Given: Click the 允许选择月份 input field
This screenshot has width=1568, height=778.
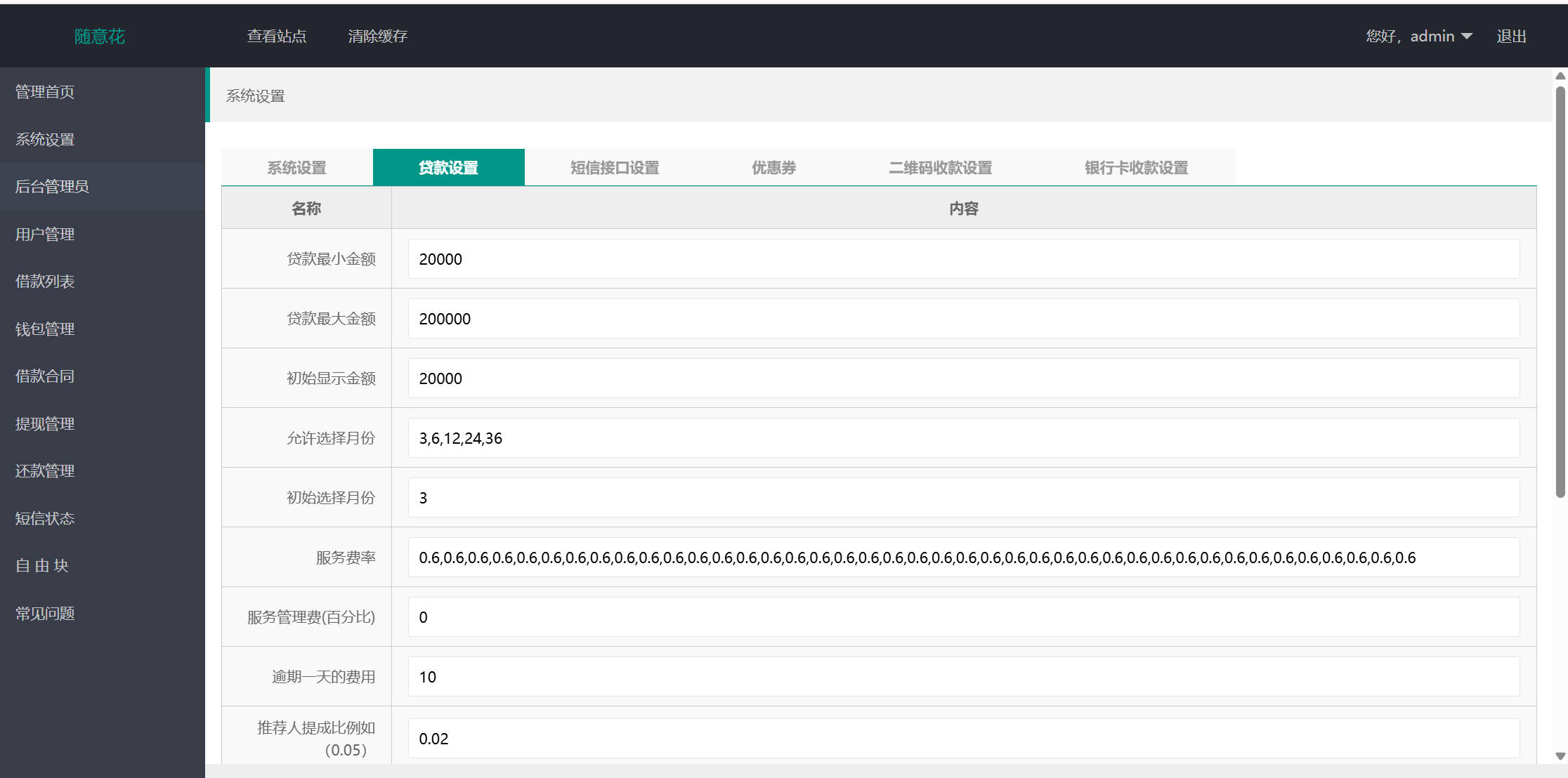Looking at the screenshot, I should [963, 438].
